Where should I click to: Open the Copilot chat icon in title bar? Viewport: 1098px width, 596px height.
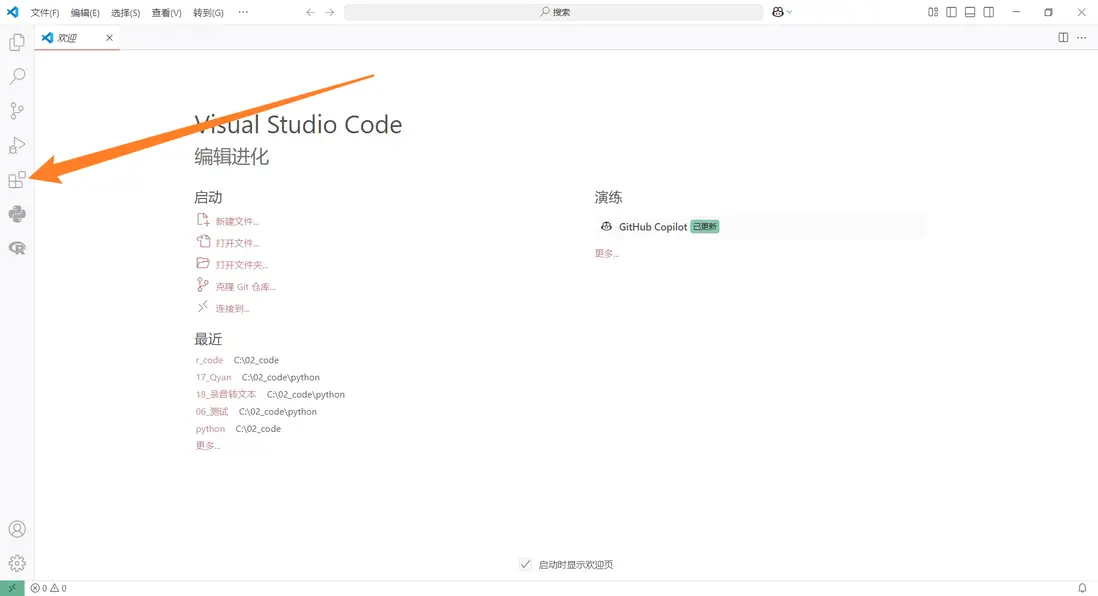coord(777,12)
